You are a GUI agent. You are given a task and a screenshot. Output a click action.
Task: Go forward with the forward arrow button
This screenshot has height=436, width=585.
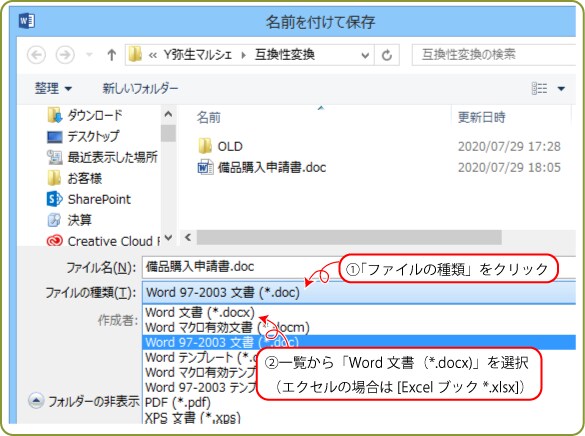tap(65, 55)
